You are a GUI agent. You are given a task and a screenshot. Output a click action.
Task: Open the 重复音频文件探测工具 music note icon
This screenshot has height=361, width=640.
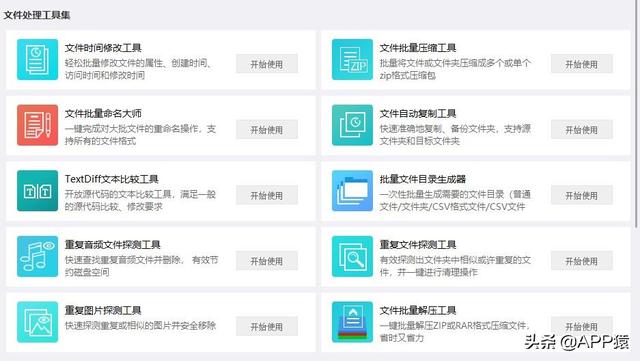38,256
